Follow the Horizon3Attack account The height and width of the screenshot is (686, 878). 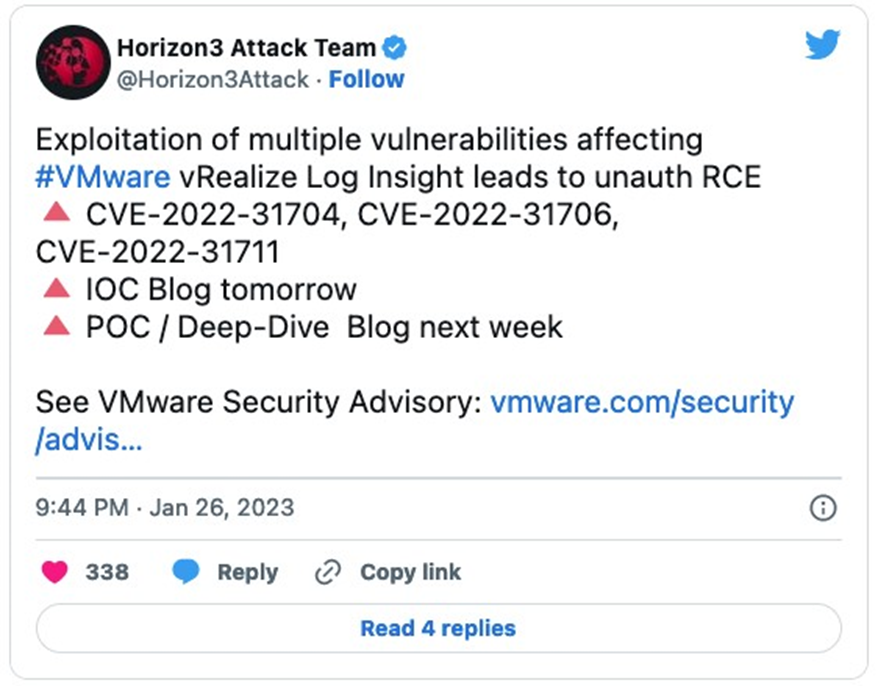click(x=366, y=80)
